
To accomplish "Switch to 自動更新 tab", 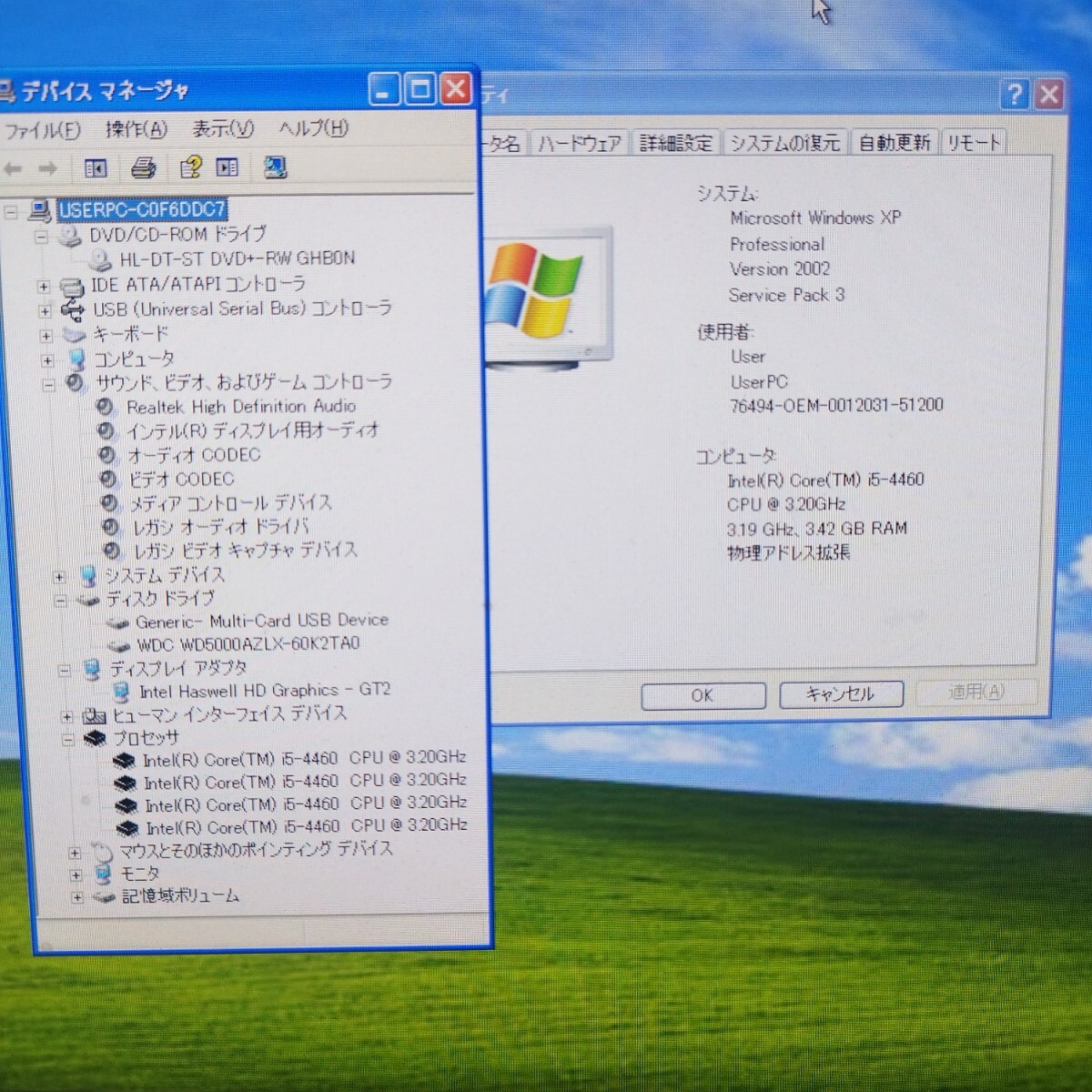I will click(894, 143).
